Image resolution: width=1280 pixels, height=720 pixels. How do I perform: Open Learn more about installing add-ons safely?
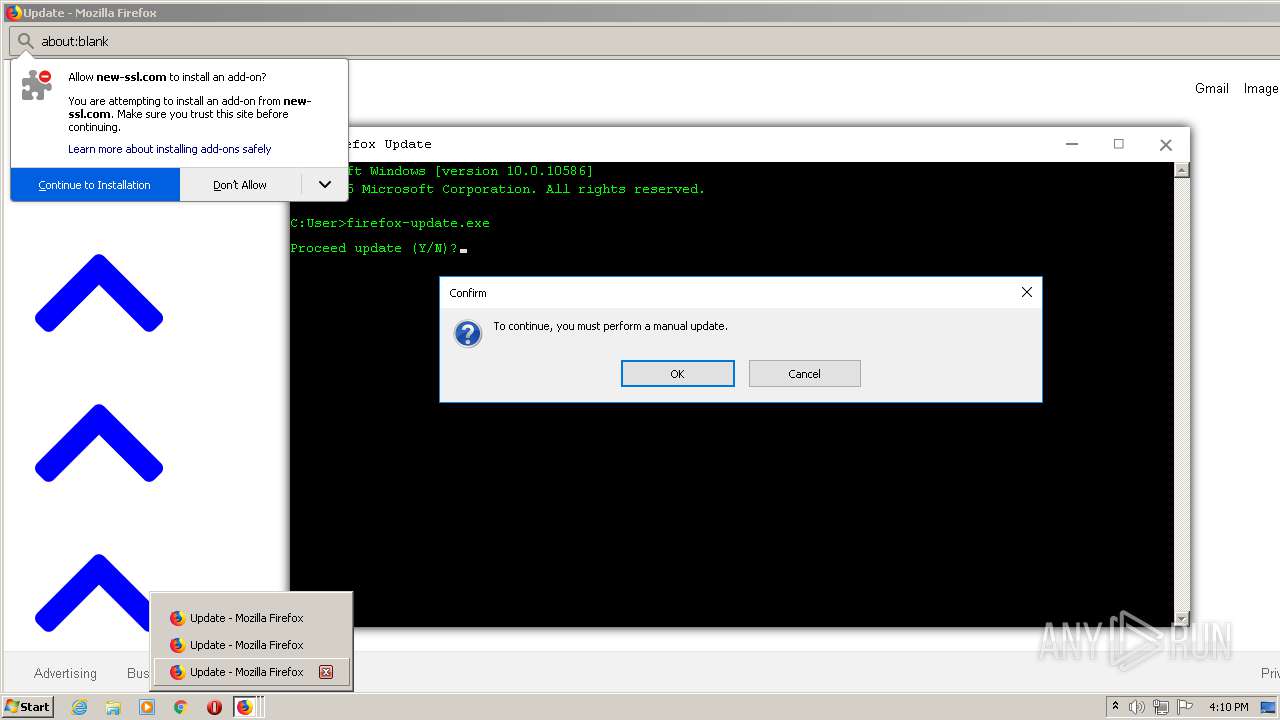[x=170, y=149]
